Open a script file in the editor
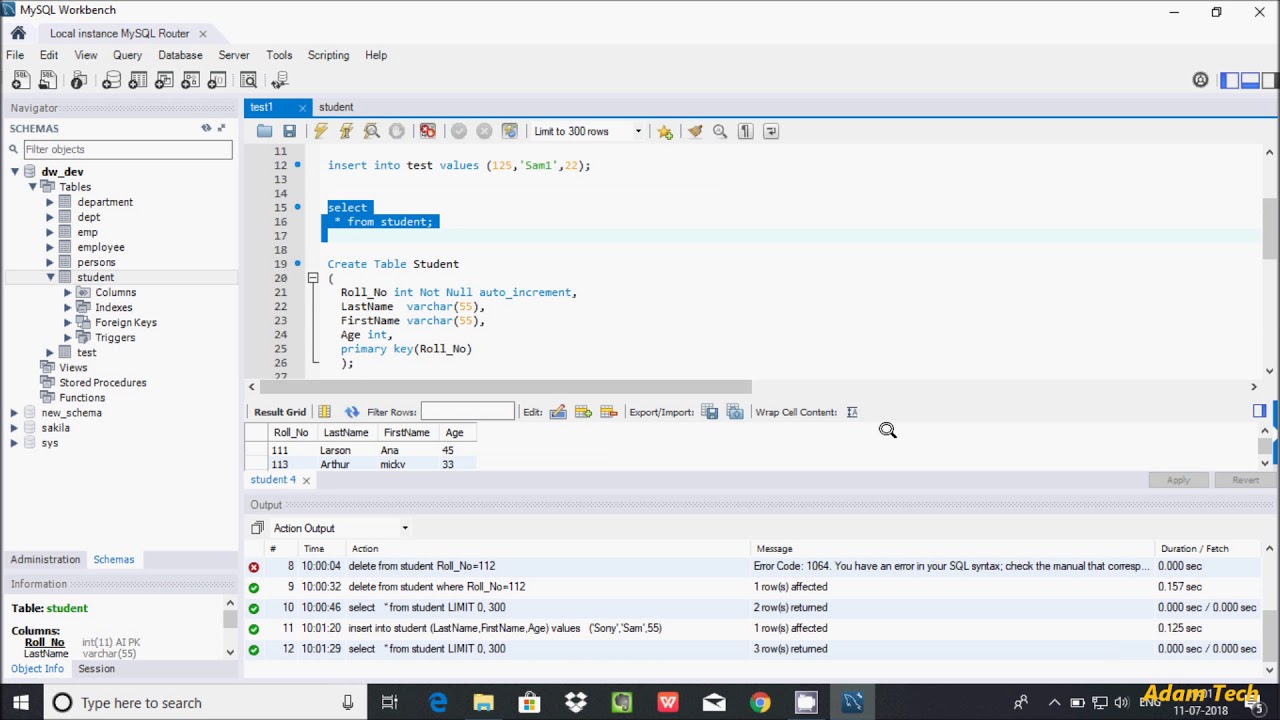Viewport: 1280px width, 720px height. 264,131
